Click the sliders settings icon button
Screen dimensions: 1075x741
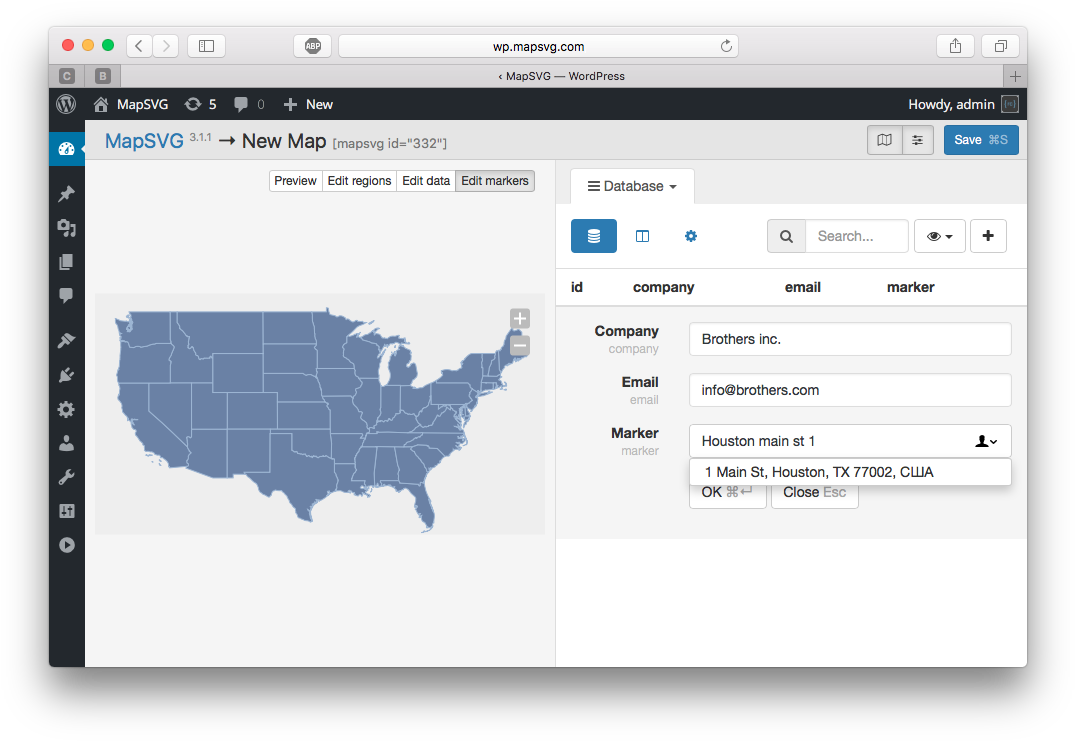tap(917, 140)
